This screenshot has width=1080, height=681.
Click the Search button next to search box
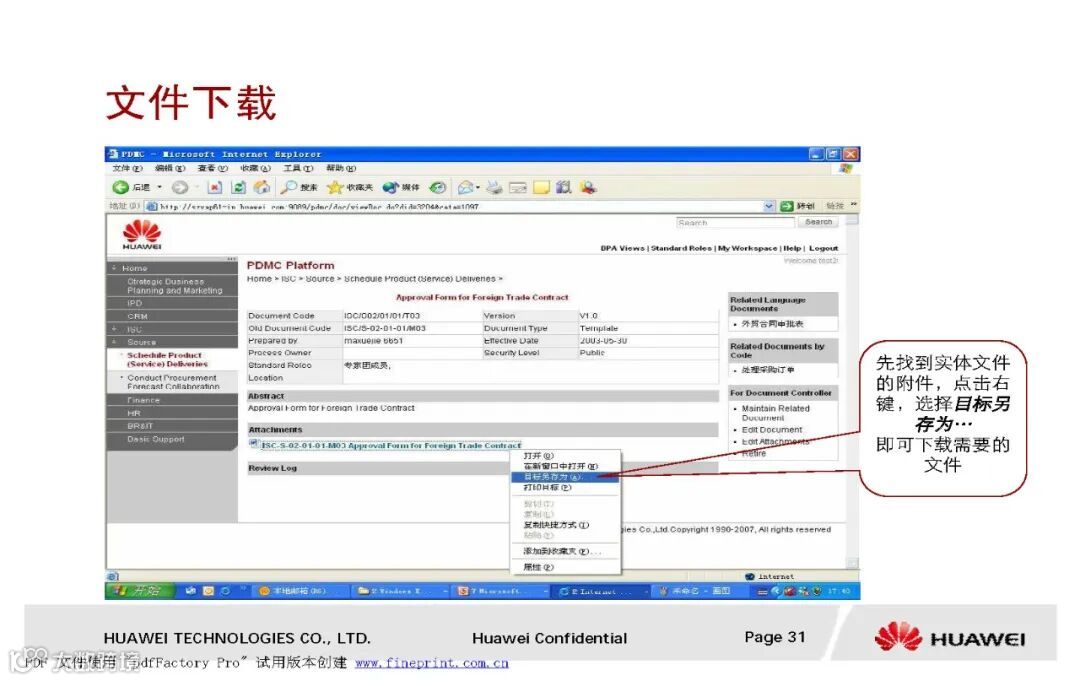[x=818, y=222]
